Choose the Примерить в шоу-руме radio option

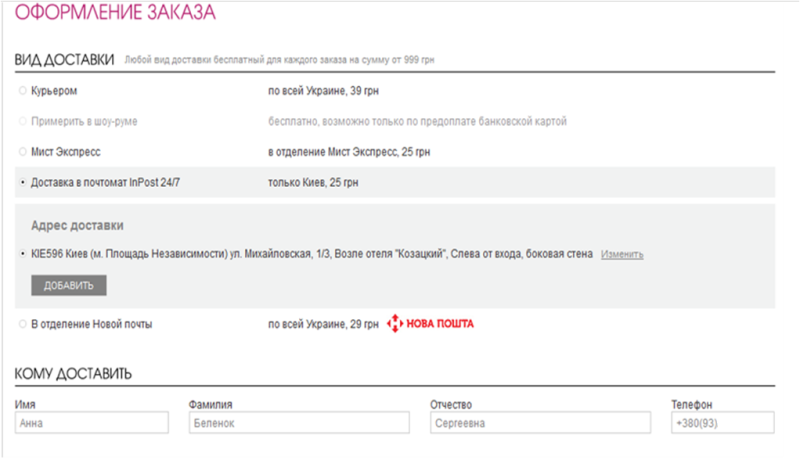coord(22,121)
